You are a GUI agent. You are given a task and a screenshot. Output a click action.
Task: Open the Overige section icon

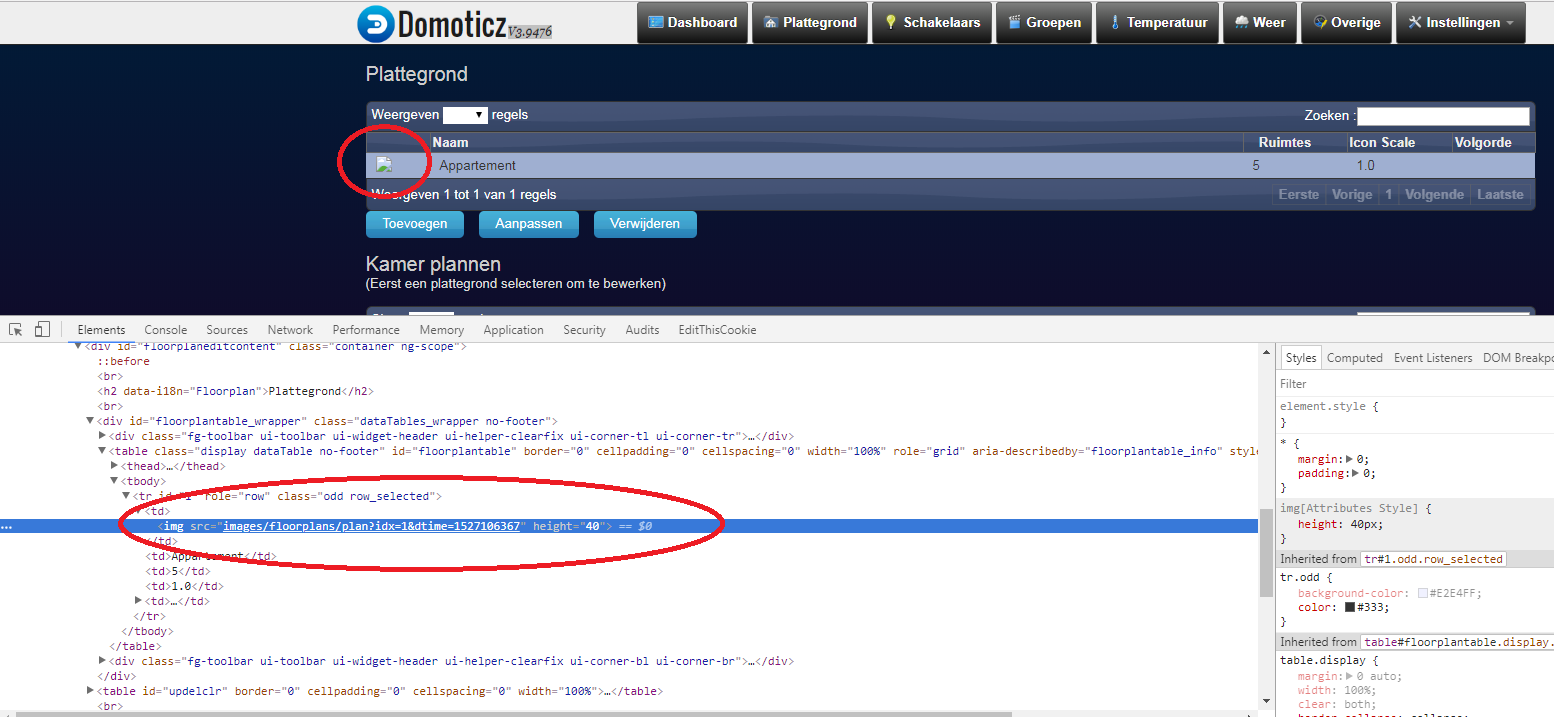pos(1320,22)
